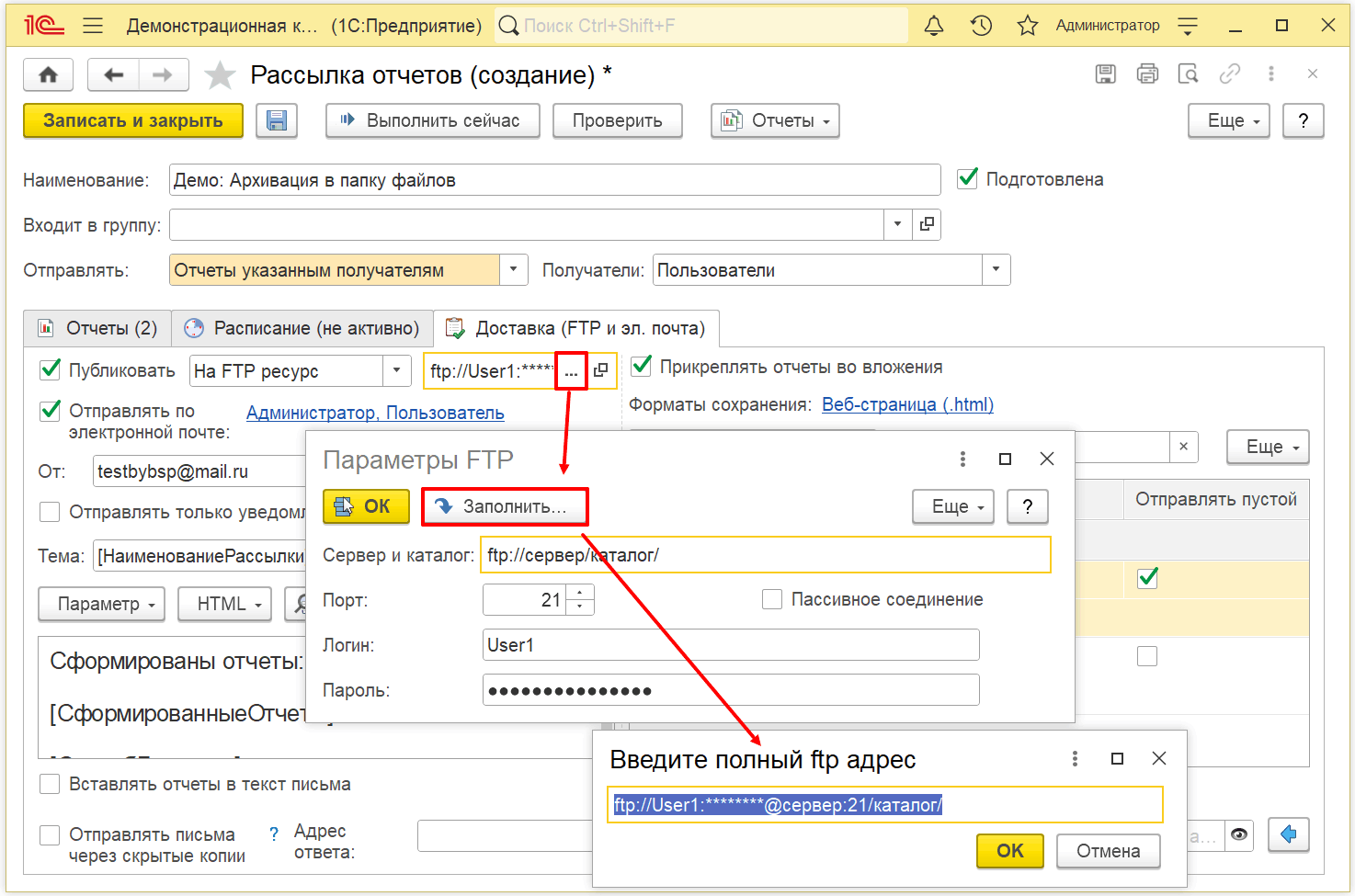Open ftp address dialog three-dot menu
Image resolution: width=1355 pixels, height=896 pixels.
(1075, 759)
